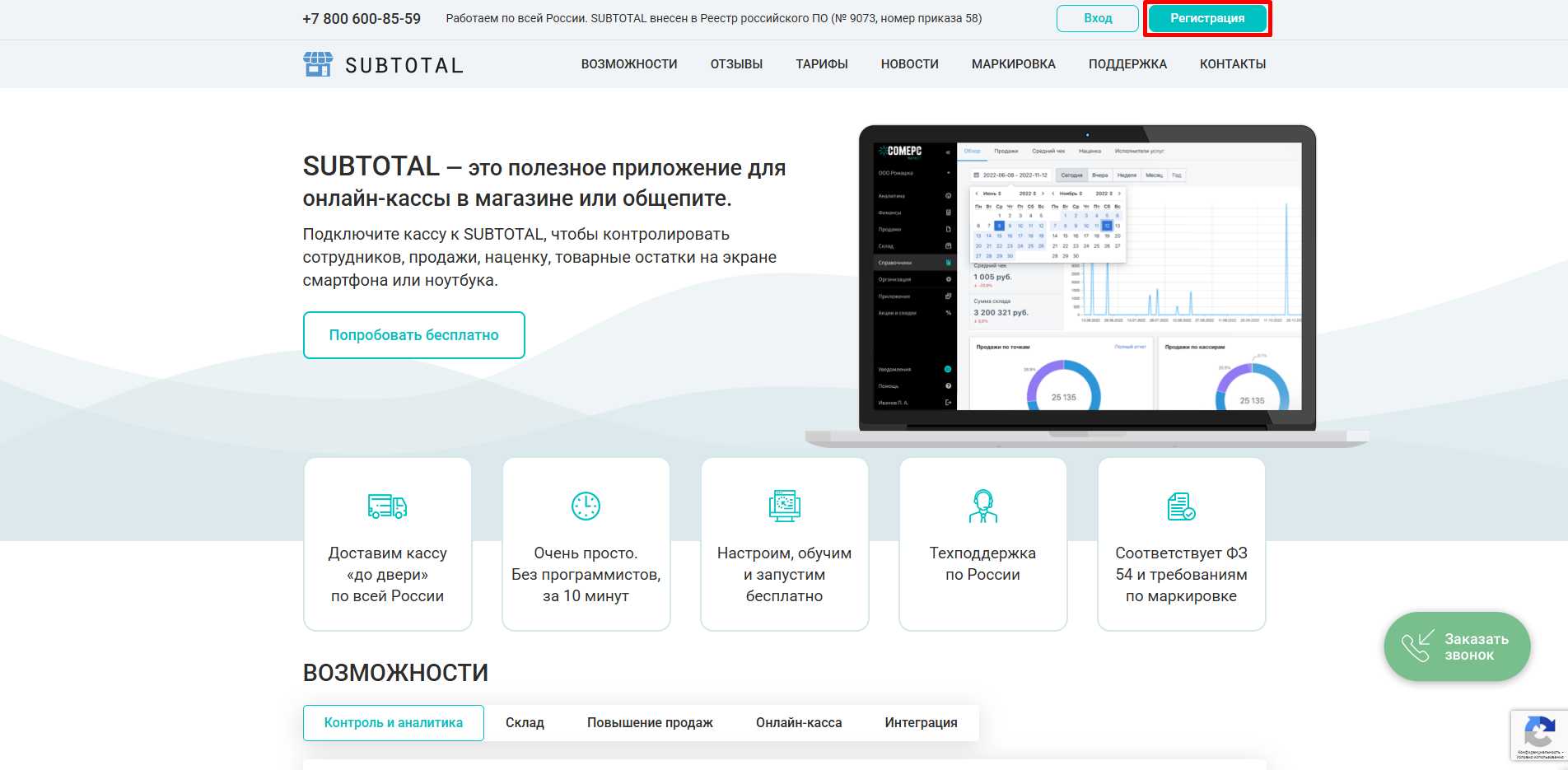Call the +7 800 600-85-59 phone link
Image resolution: width=1568 pixels, height=770 pixels.
click(362, 19)
